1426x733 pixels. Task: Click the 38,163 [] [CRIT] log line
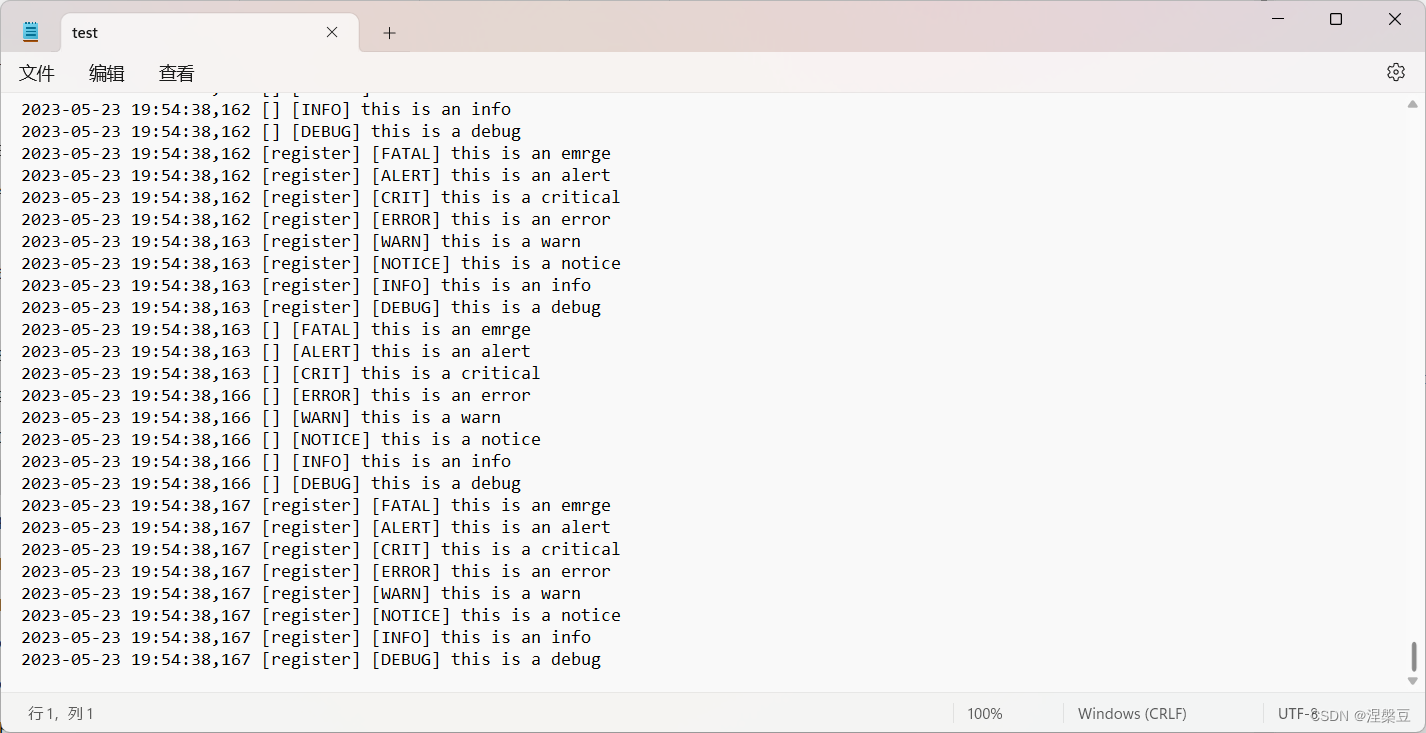(281, 373)
